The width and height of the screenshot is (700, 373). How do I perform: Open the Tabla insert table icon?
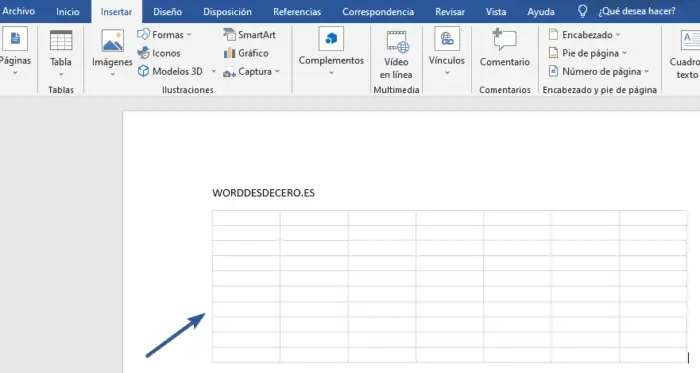coord(61,41)
